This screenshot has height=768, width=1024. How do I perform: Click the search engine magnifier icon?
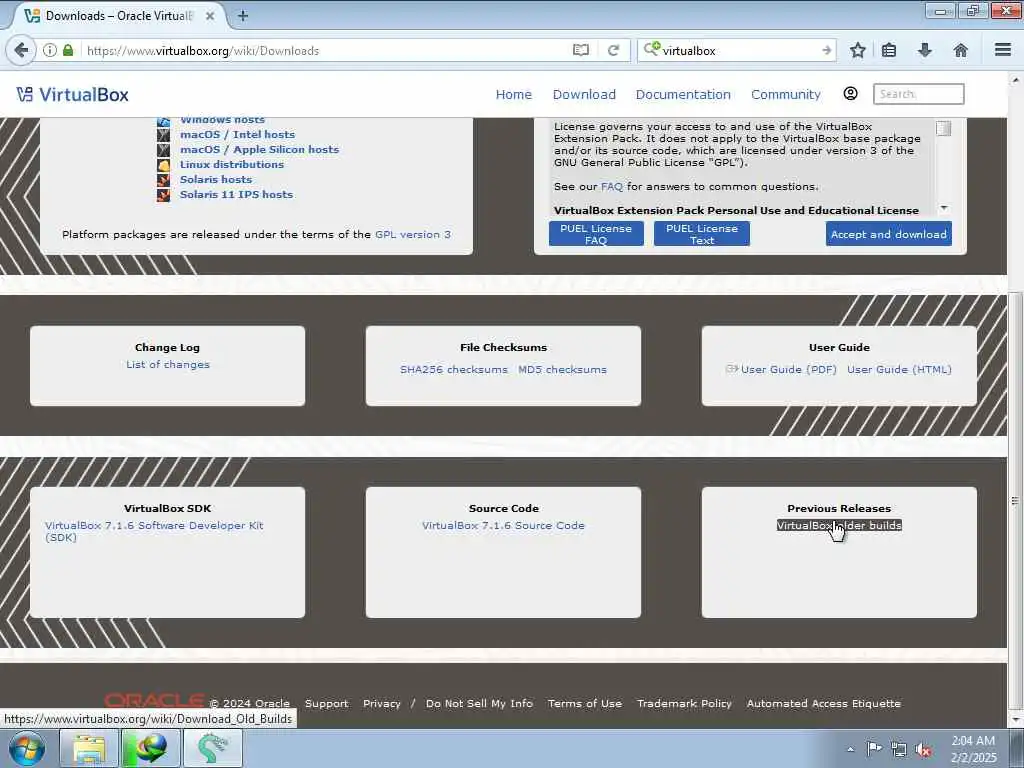pyautogui.click(x=652, y=49)
